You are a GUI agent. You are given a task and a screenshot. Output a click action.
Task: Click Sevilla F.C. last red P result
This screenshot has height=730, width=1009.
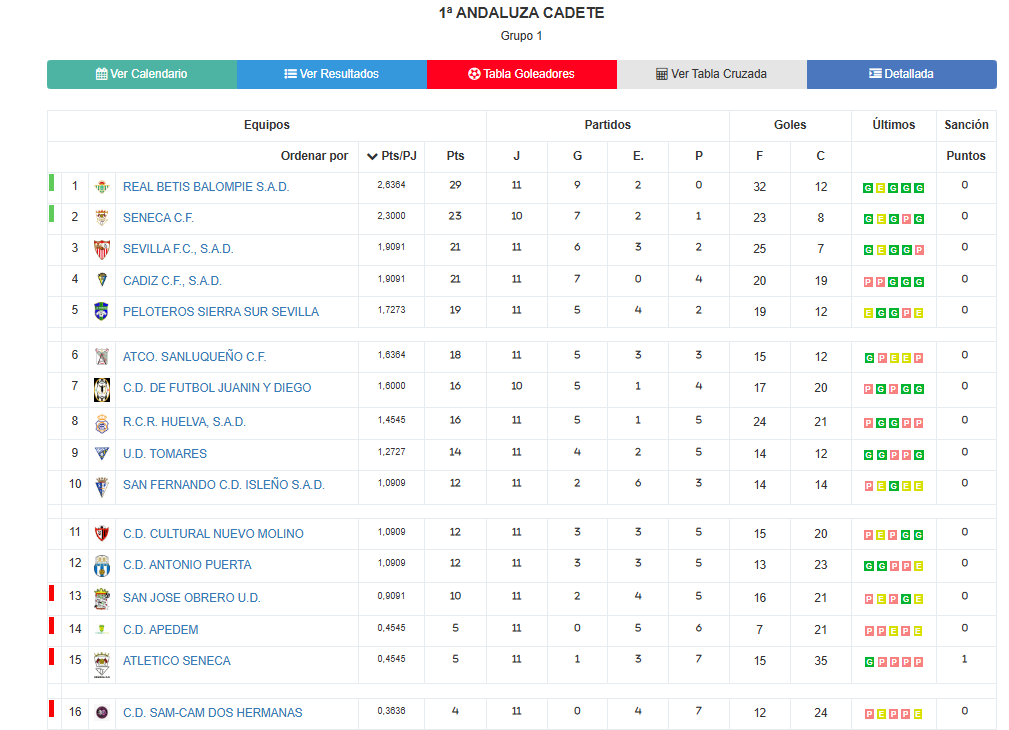(x=919, y=250)
